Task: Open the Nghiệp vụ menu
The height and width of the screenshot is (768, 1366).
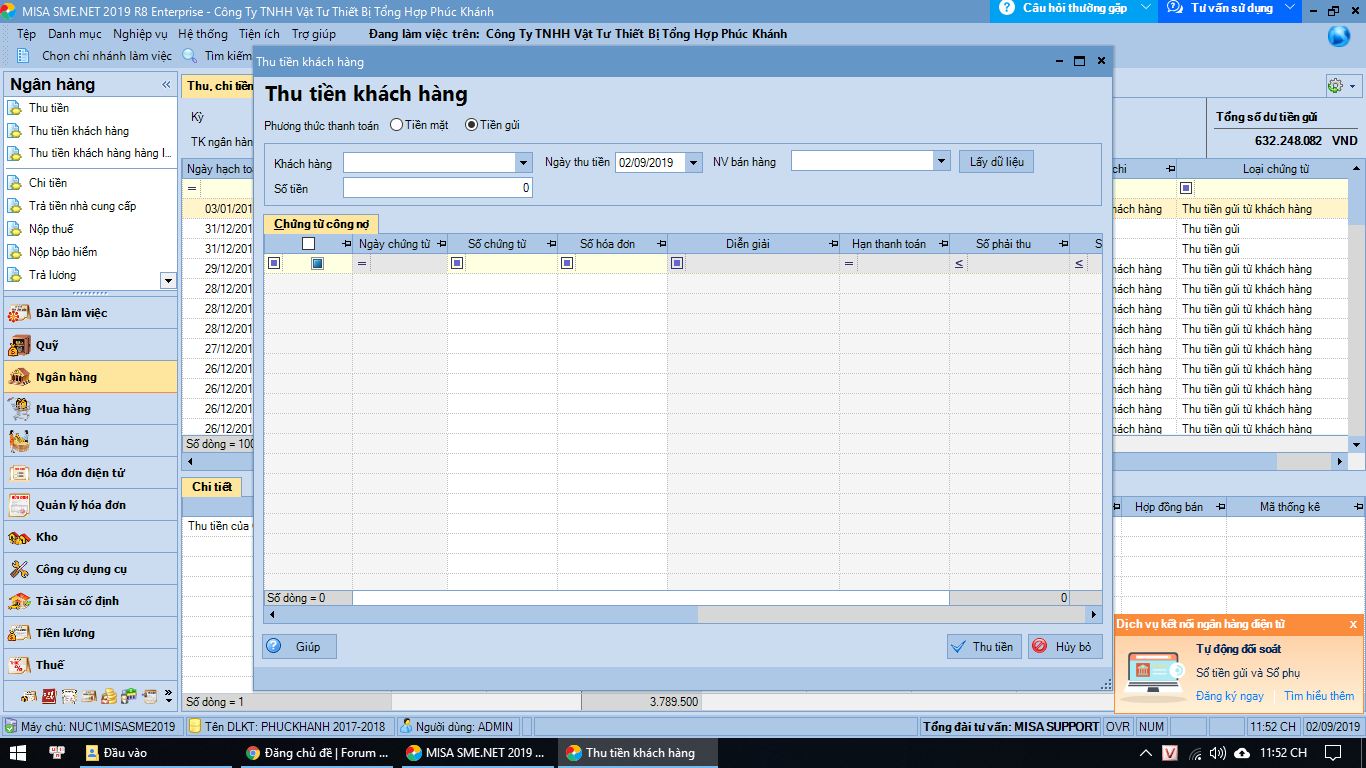Action: (140, 34)
